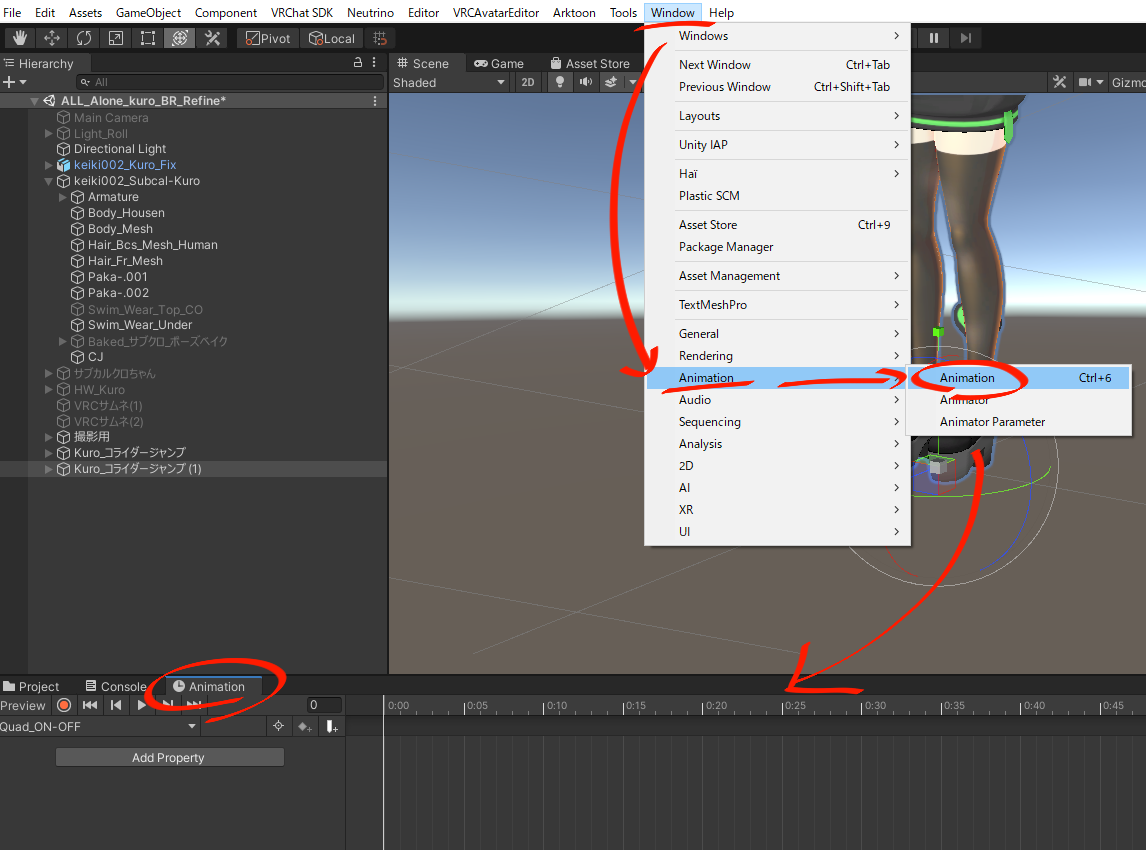Open the Quad_ON-OFF animation clip dropdown
The width and height of the screenshot is (1146, 850).
pos(100,727)
